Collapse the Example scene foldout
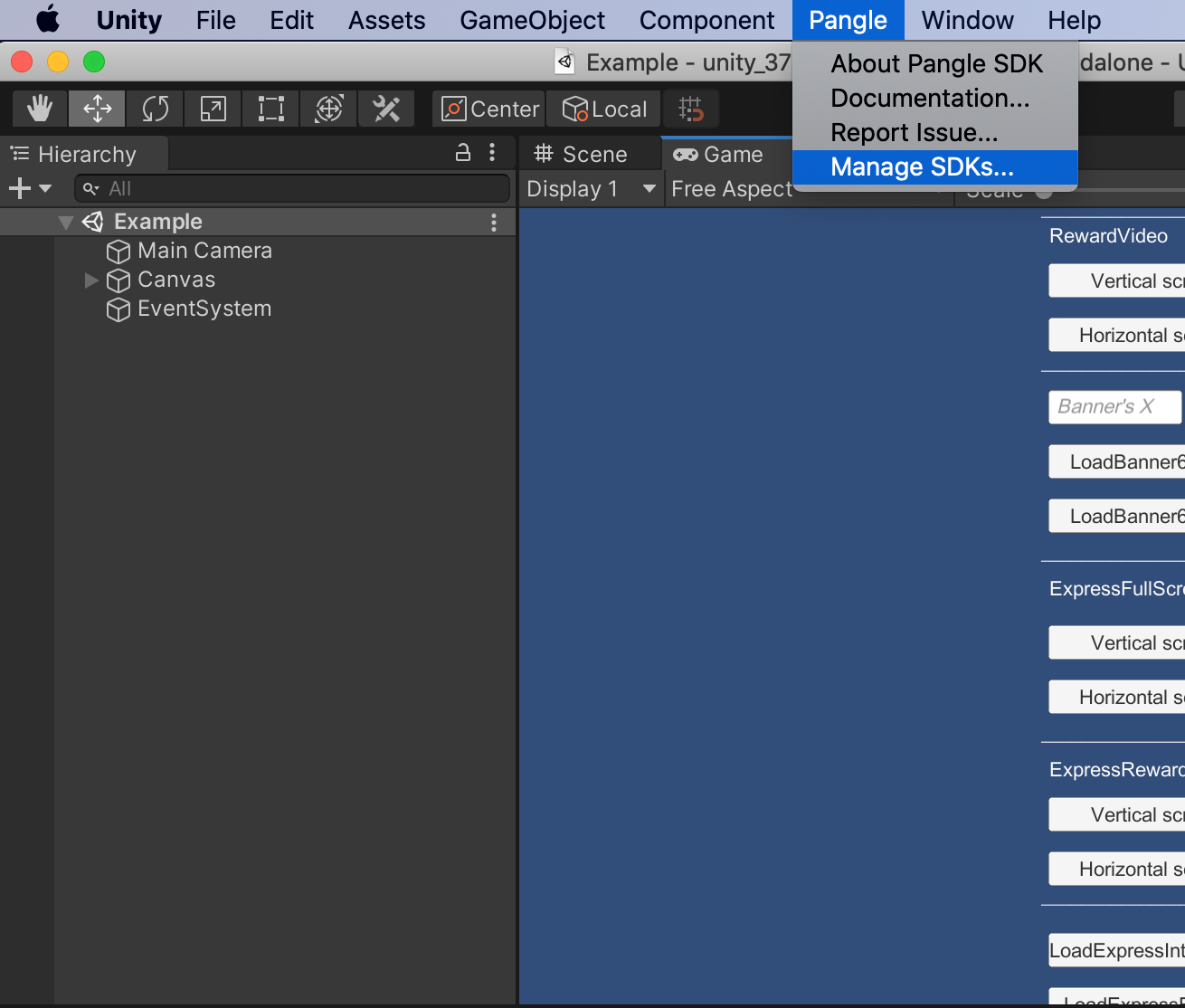1185x1008 pixels. point(65,223)
